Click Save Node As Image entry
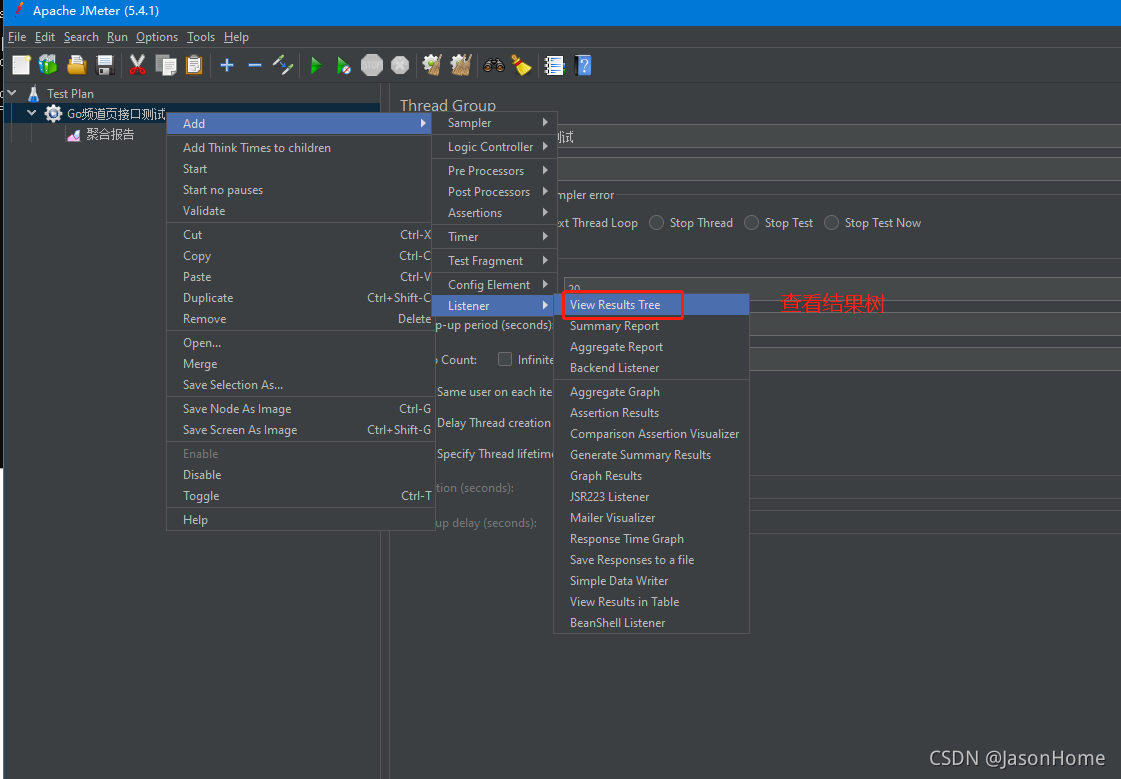This screenshot has width=1121, height=779. [300, 409]
